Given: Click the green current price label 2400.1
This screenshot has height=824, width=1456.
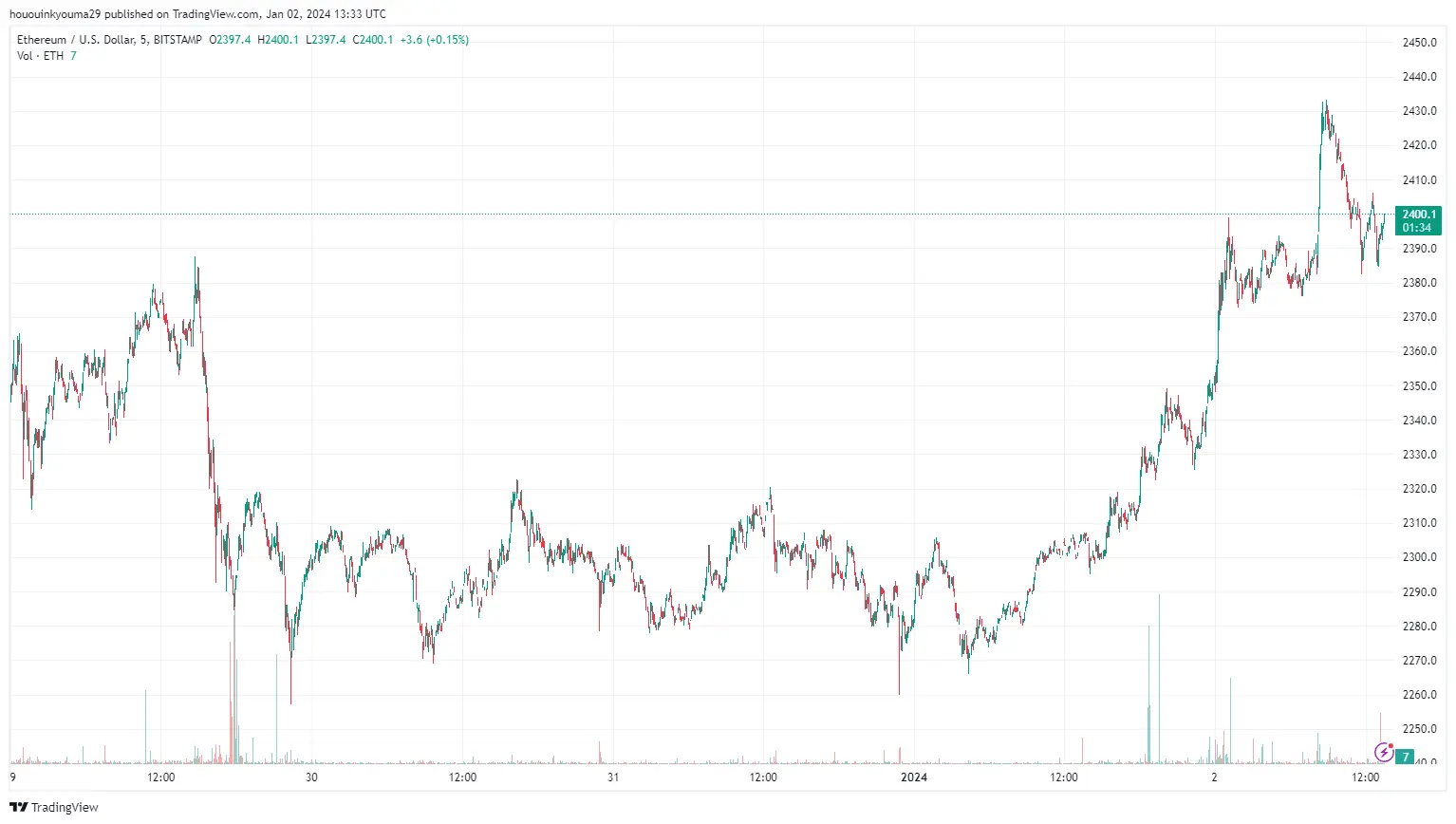Looking at the screenshot, I should (1418, 215).
